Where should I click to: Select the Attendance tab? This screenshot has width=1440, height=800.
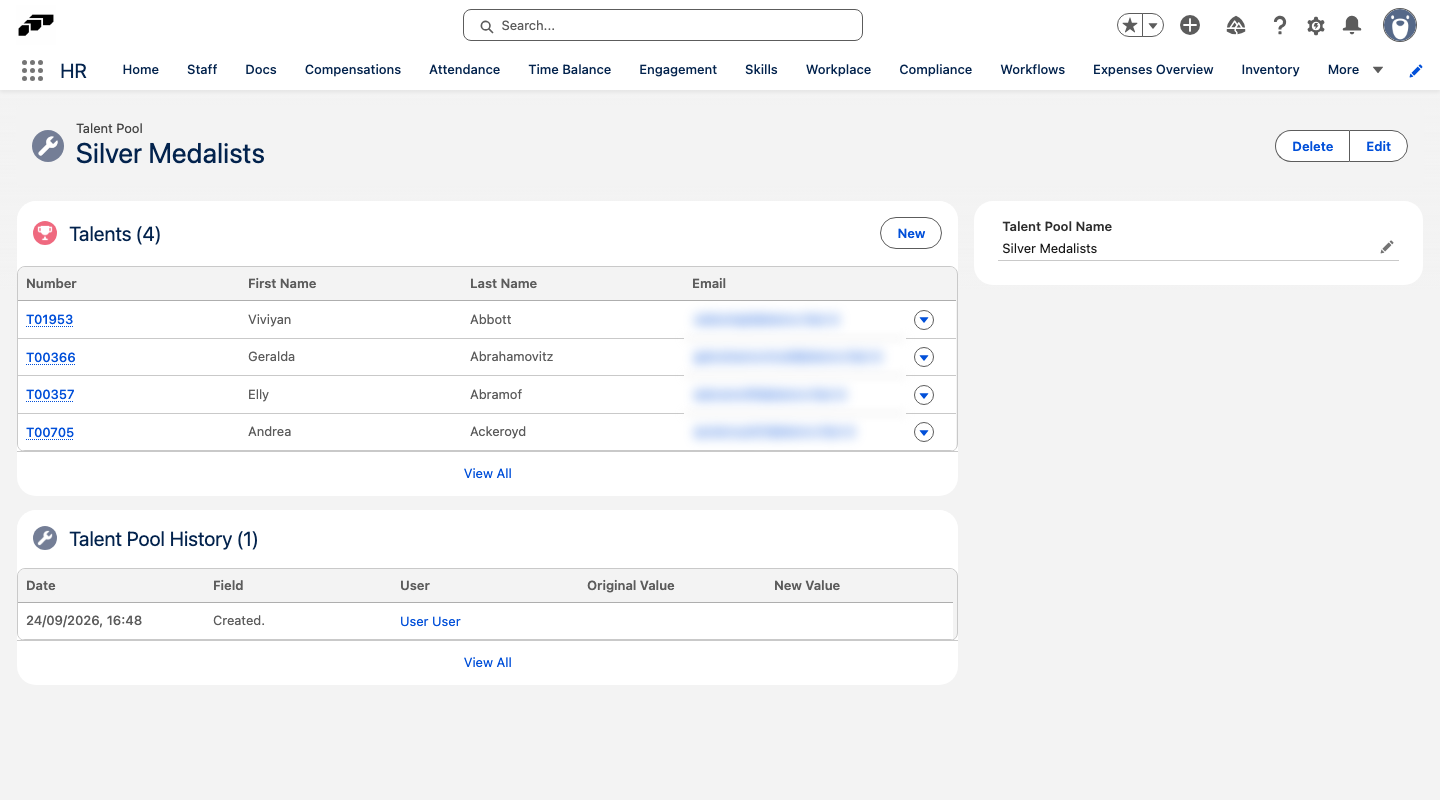(465, 70)
